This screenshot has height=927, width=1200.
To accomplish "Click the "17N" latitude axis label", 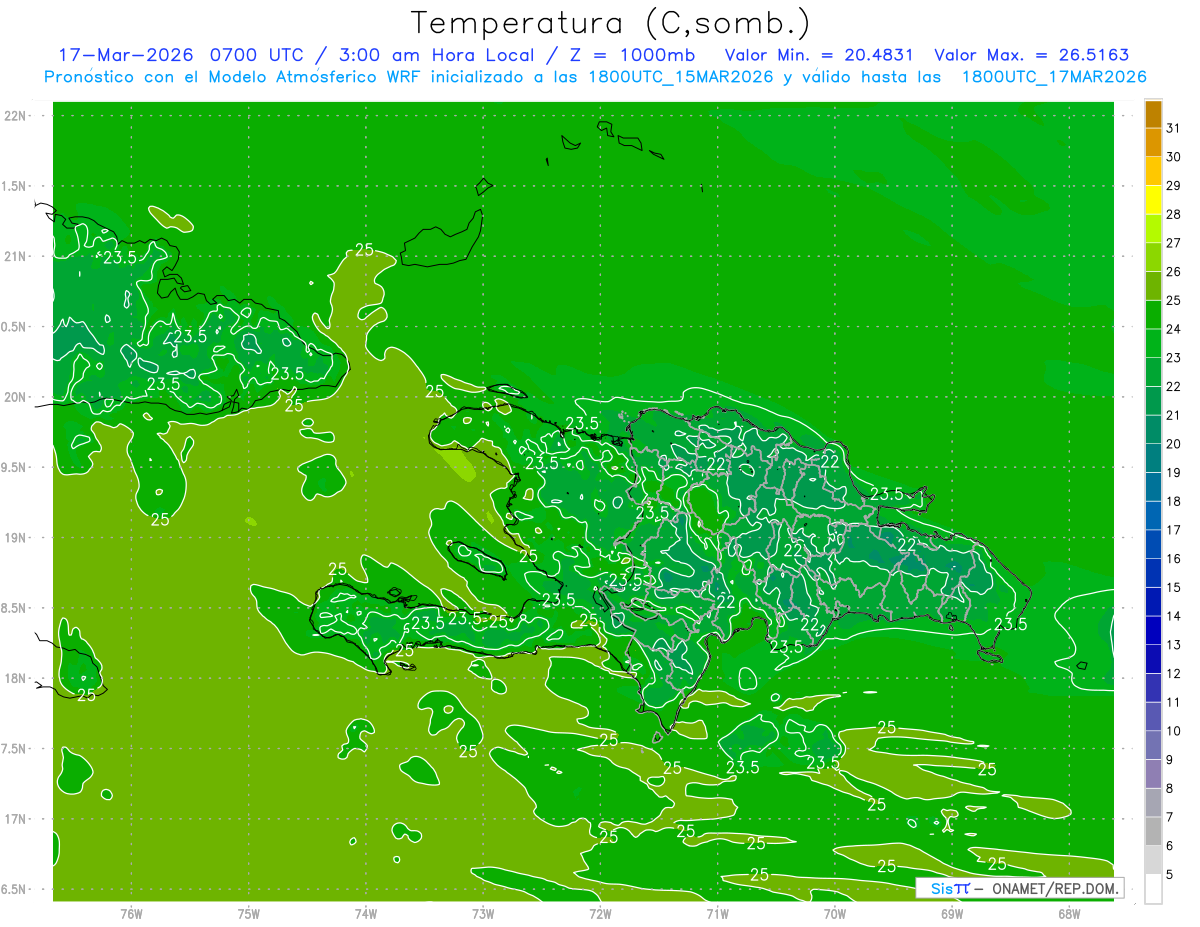I will (x=16, y=819).
